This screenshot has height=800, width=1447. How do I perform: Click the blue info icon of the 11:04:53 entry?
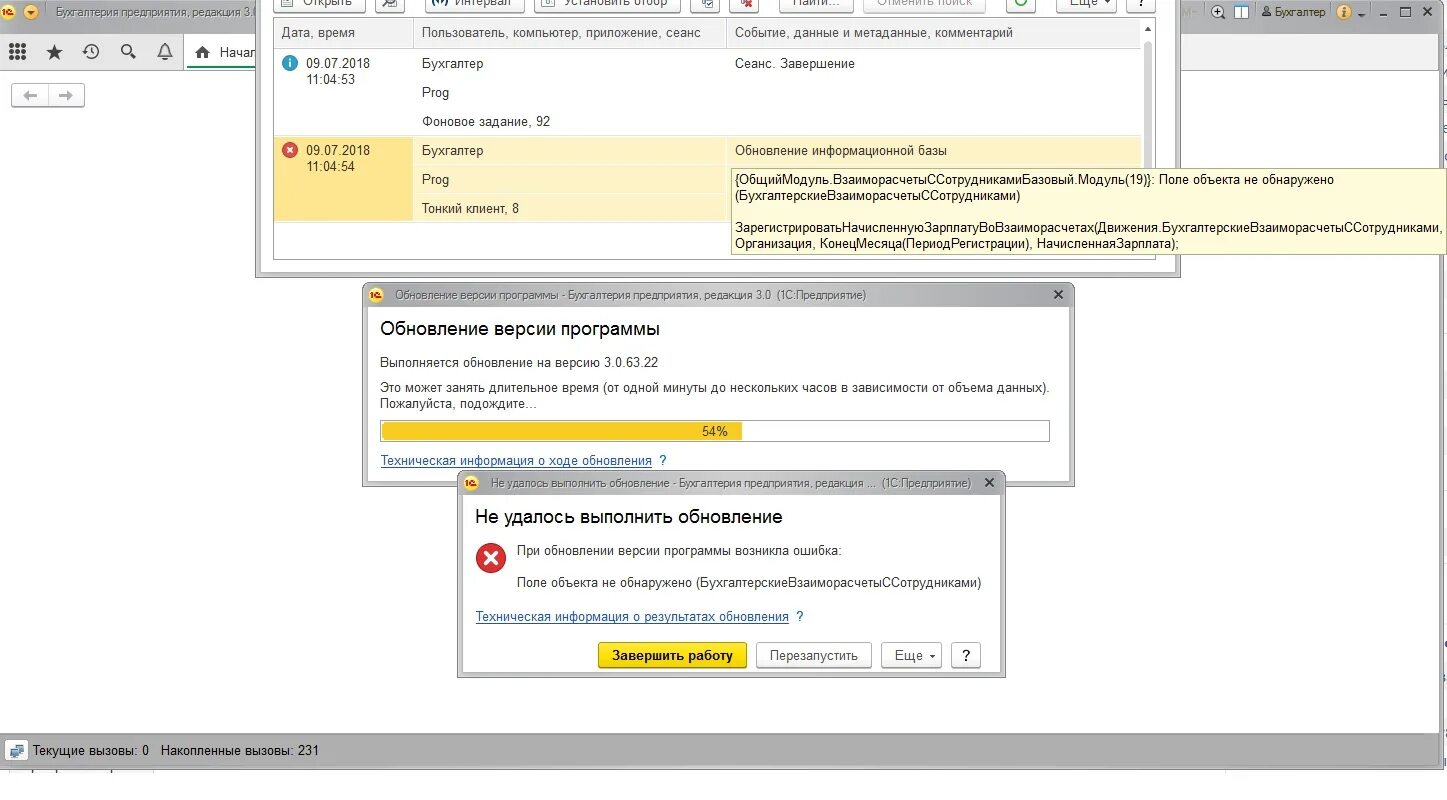point(290,63)
